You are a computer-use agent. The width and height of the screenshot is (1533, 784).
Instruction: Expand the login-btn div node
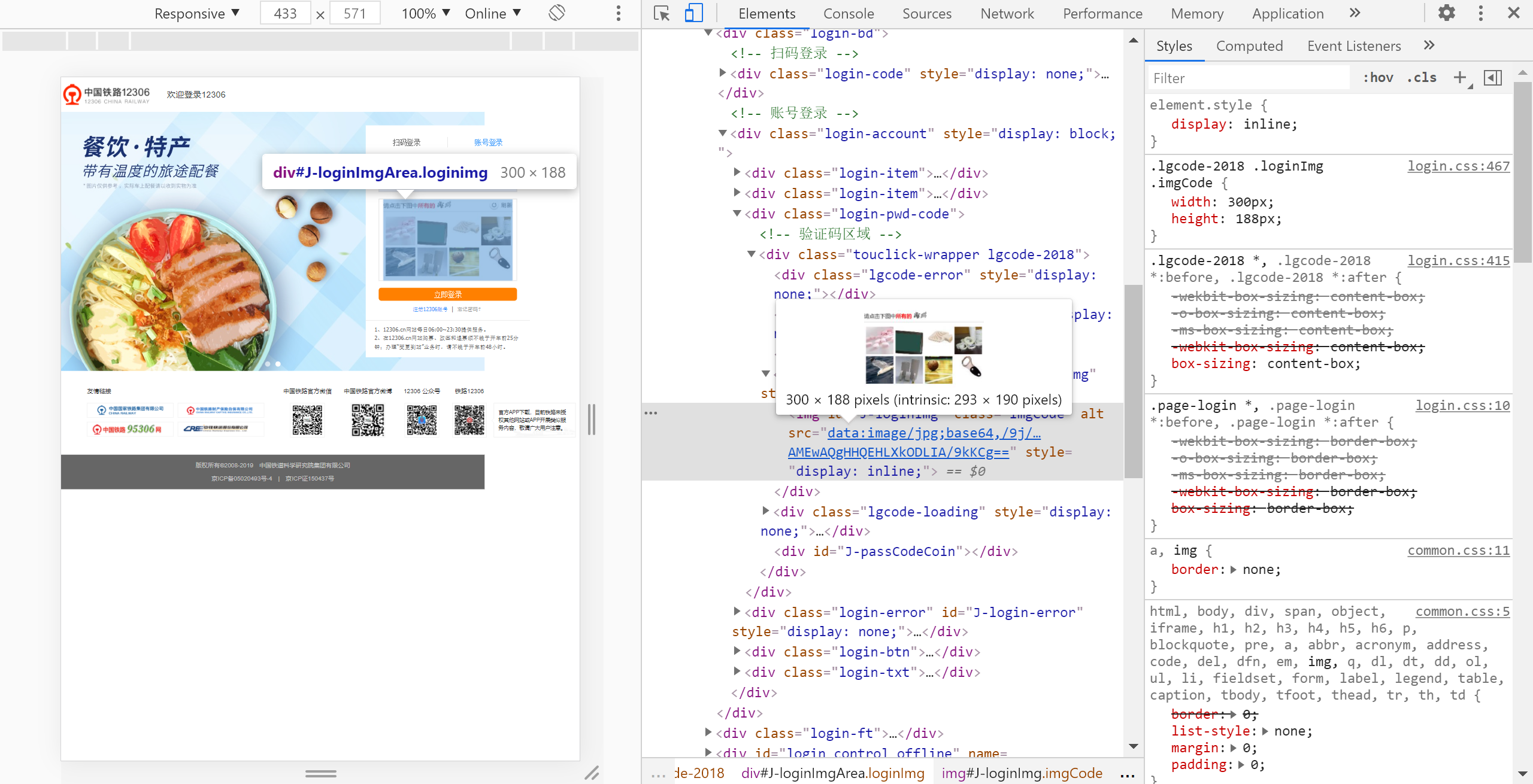tap(737, 651)
